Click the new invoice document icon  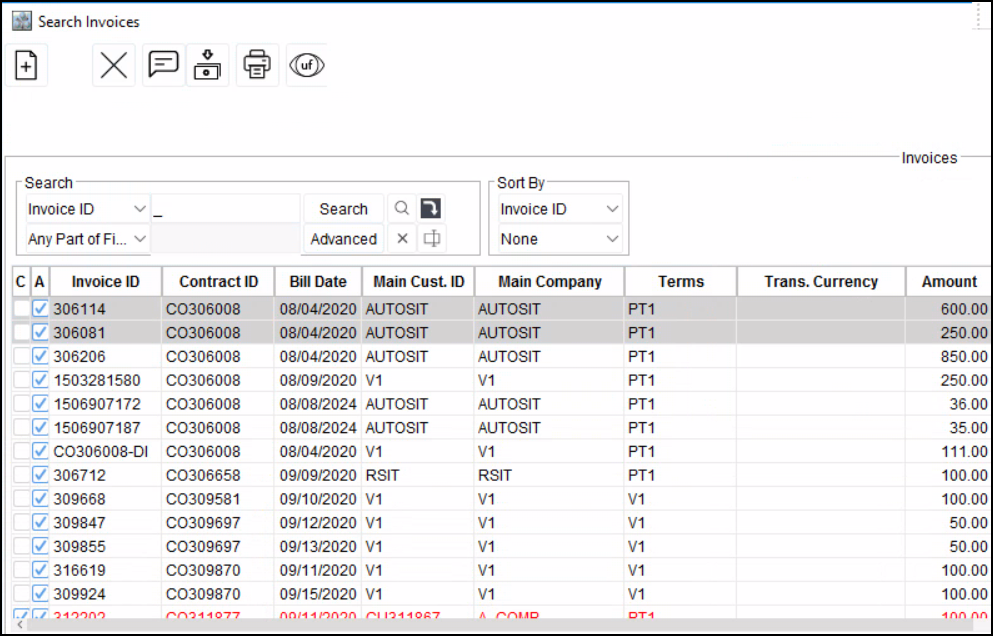[x=27, y=66]
